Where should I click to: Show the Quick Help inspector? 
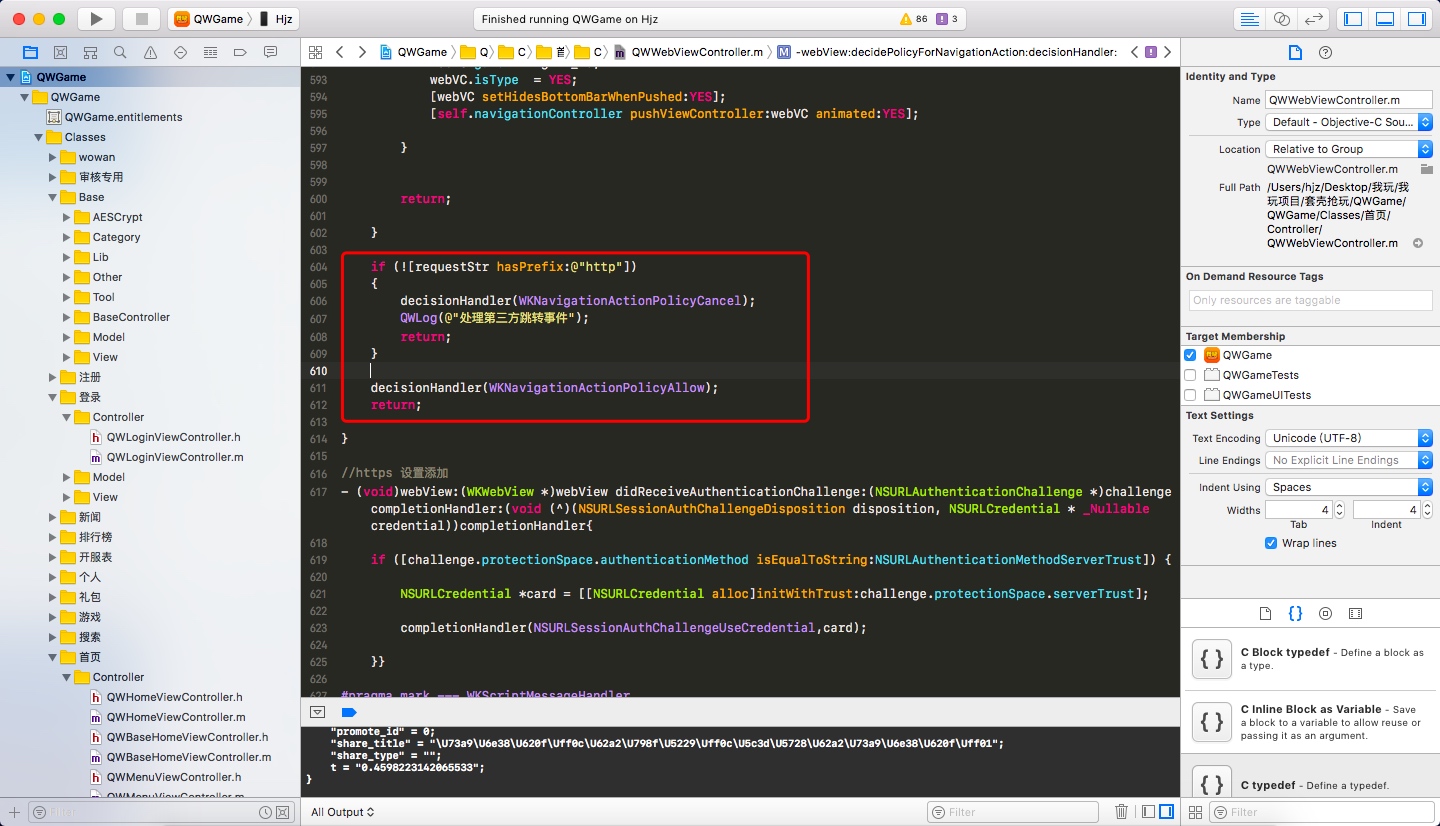(x=1325, y=52)
